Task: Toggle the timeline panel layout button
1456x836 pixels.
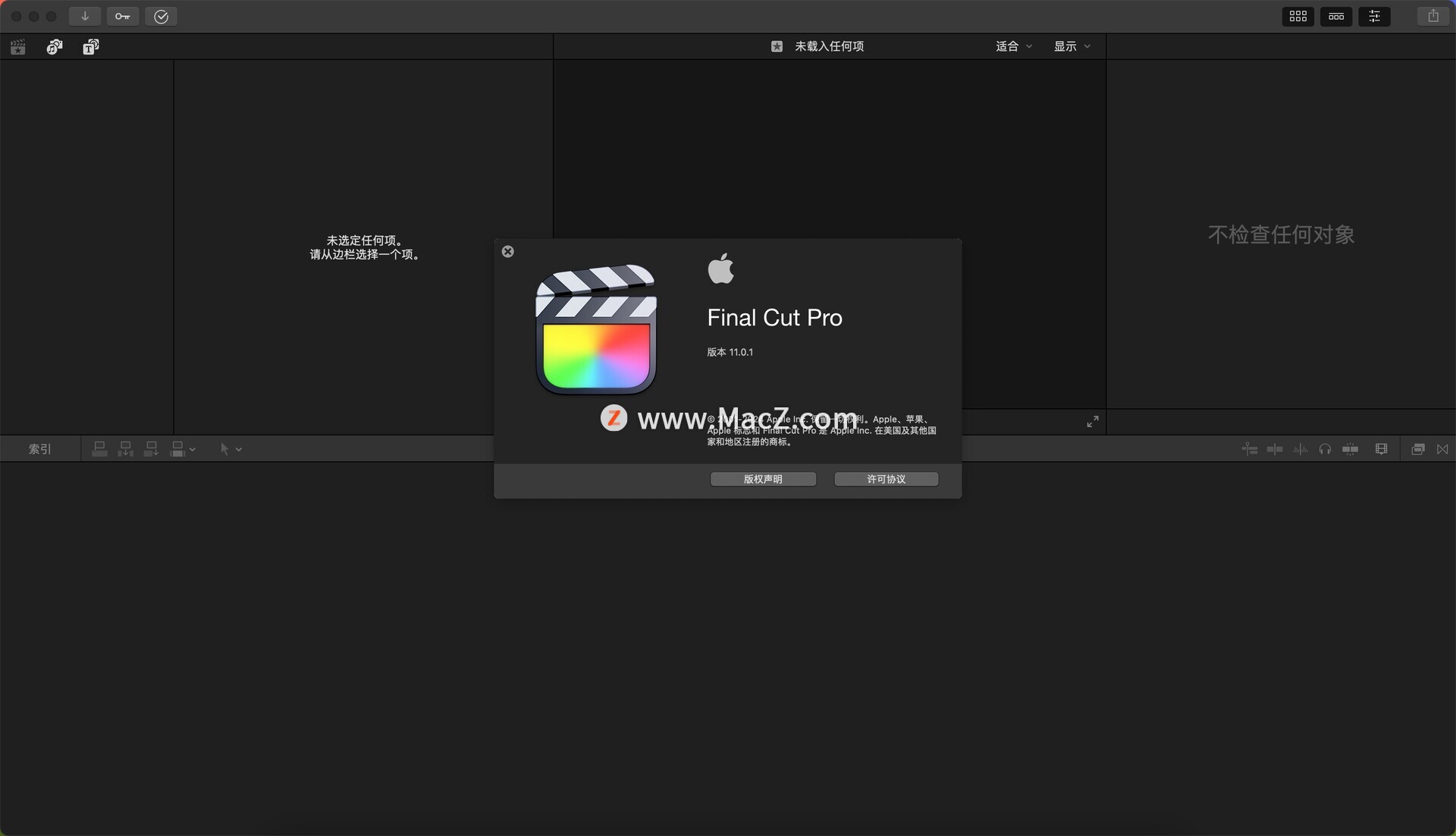Action: (x=1336, y=16)
